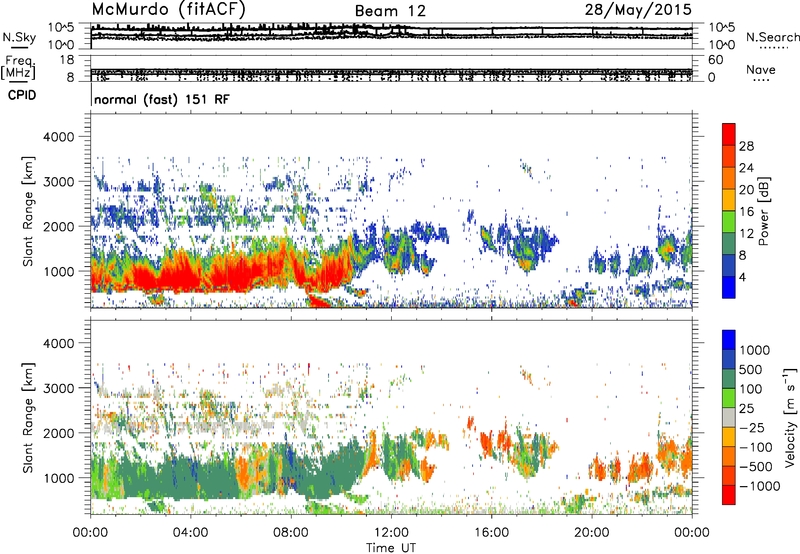This screenshot has height=554, width=800.
Task: Click the date '28/May/2015'
Action: click(x=638, y=9)
